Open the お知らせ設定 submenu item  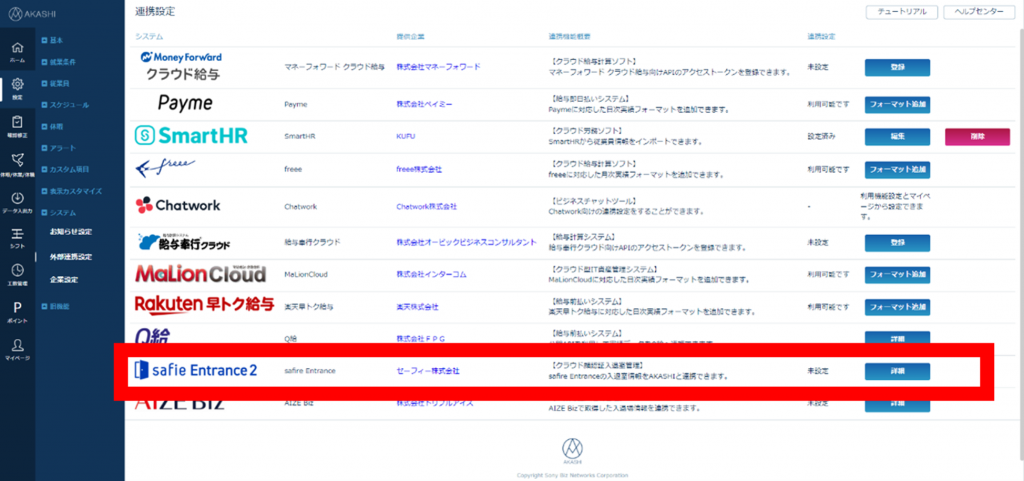click(71, 232)
